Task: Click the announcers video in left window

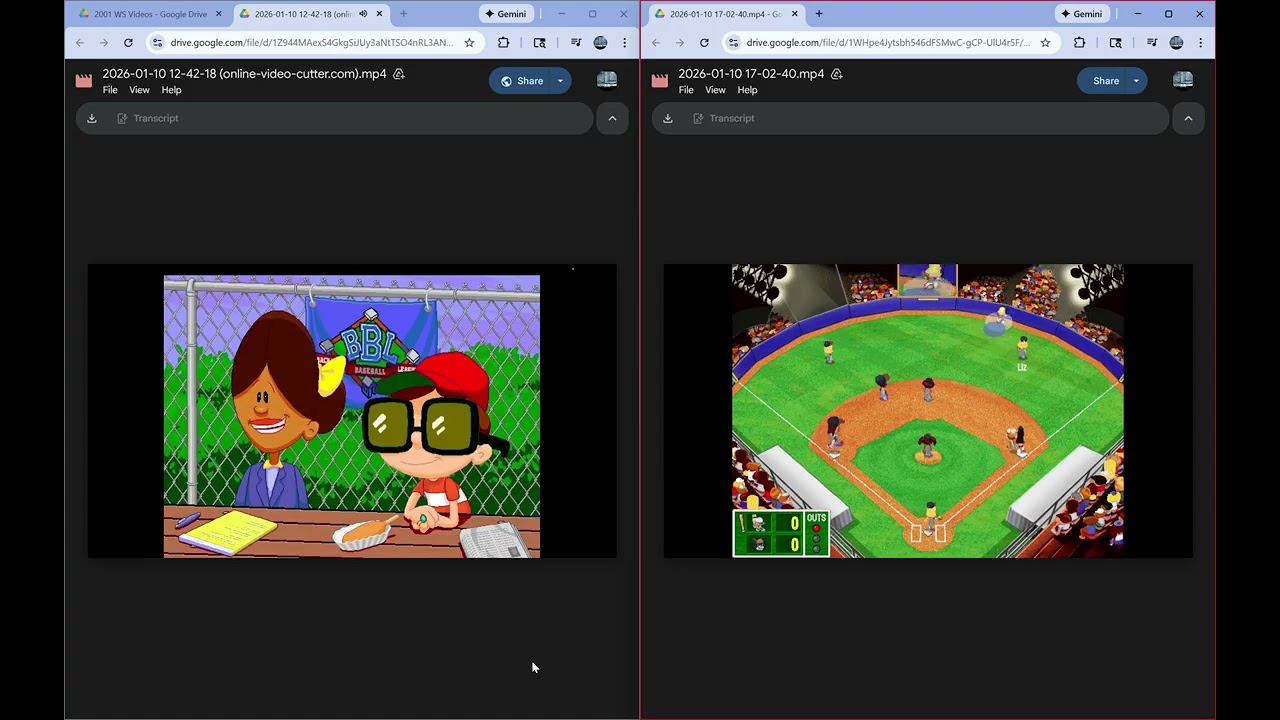Action: (352, 411)
